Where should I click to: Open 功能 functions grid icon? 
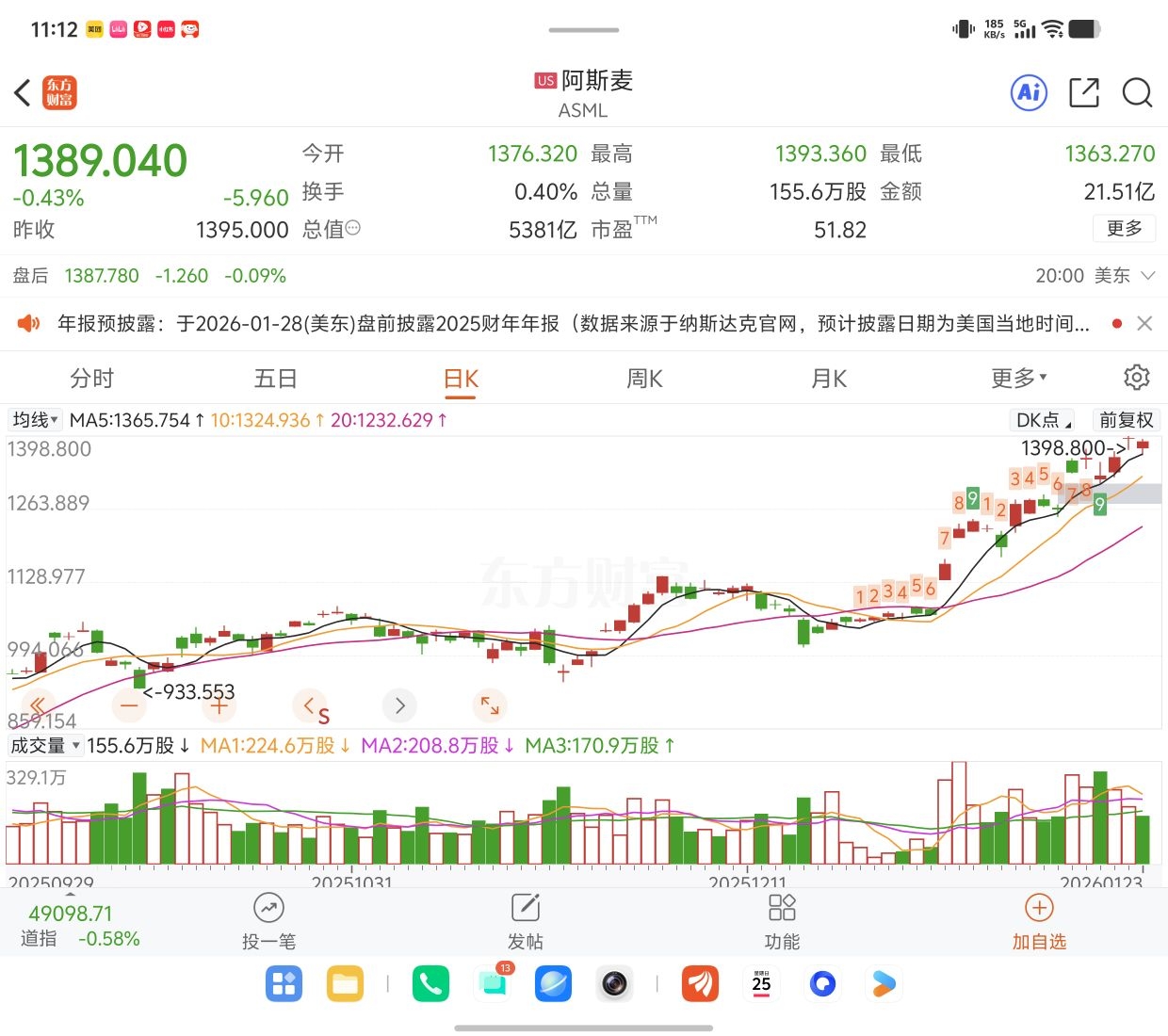click(x=782, y=908)
